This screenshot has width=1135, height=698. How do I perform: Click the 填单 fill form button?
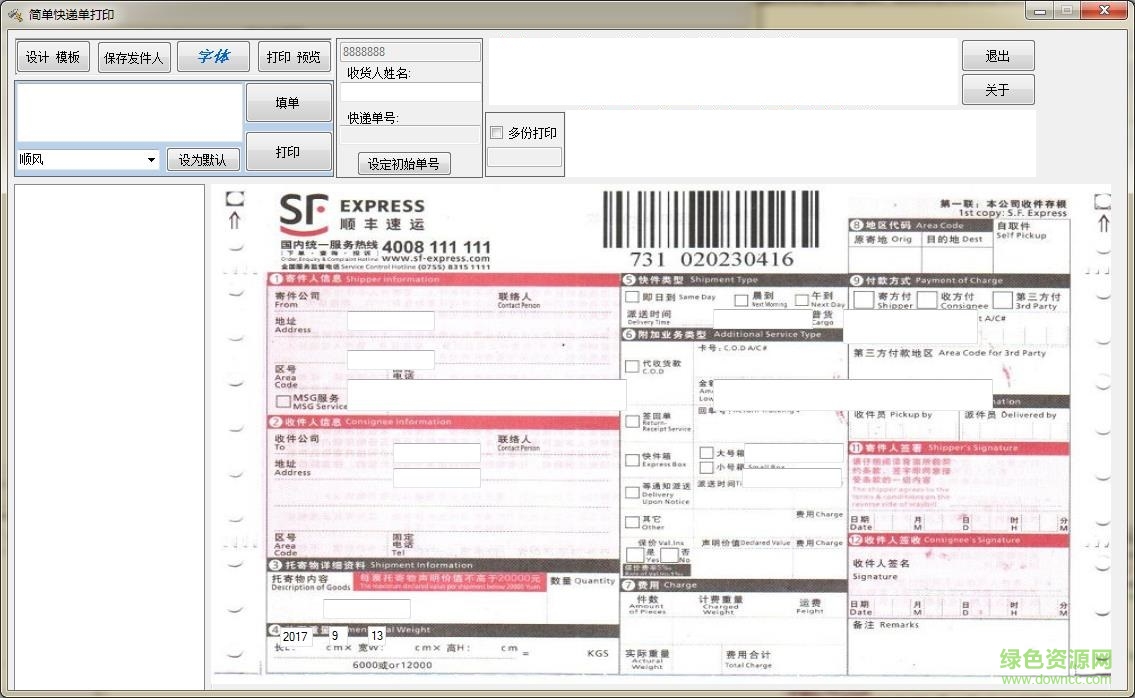point(289,102)
